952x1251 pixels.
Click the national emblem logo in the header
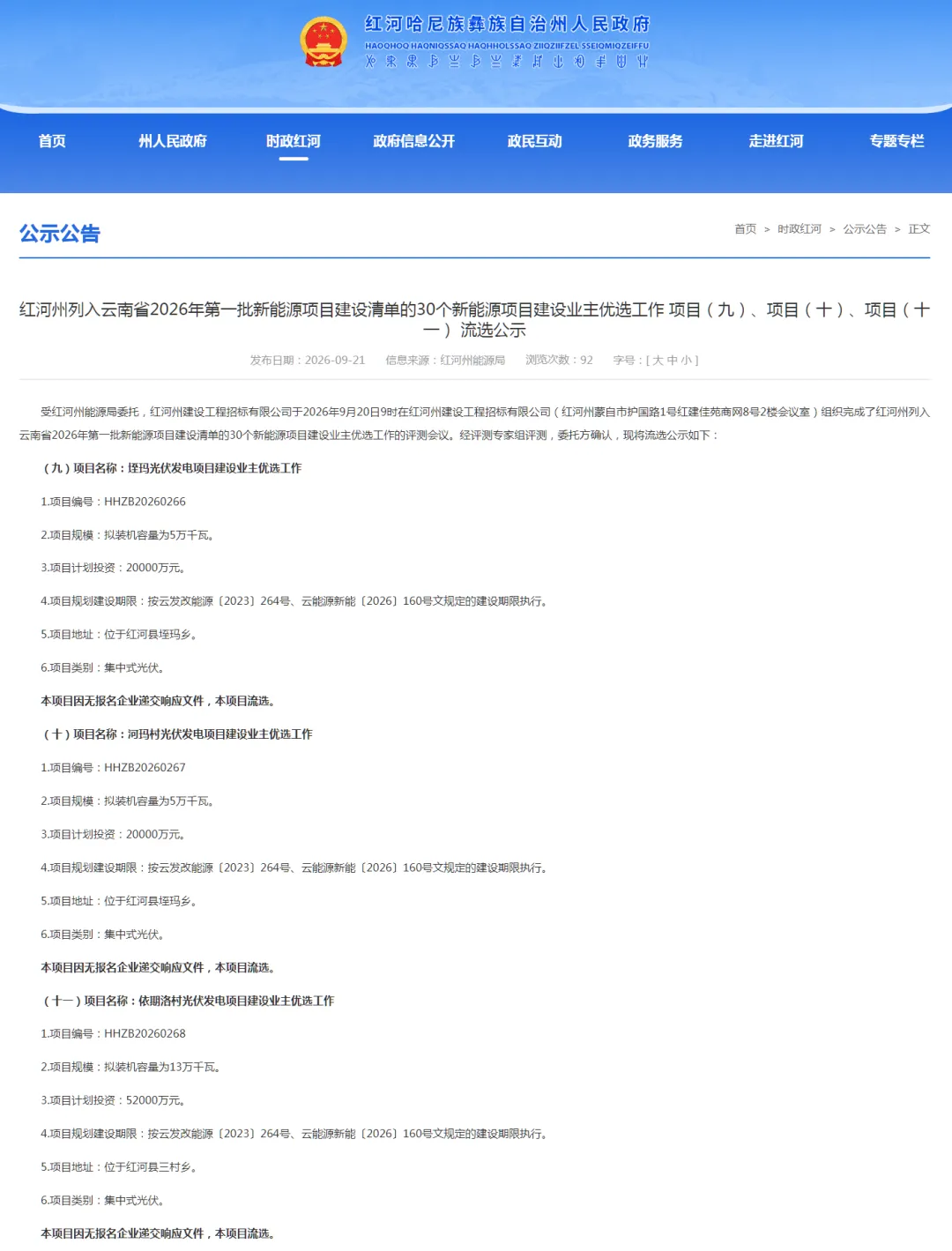[324, 41]
